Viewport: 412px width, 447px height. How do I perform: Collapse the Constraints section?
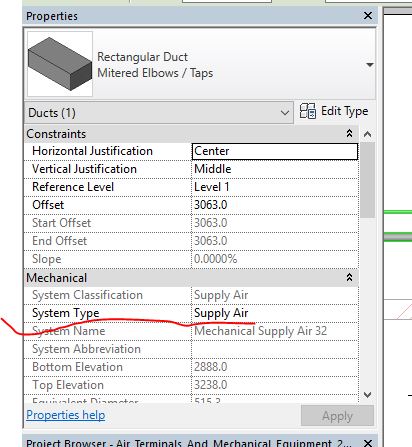coord(349,134)
